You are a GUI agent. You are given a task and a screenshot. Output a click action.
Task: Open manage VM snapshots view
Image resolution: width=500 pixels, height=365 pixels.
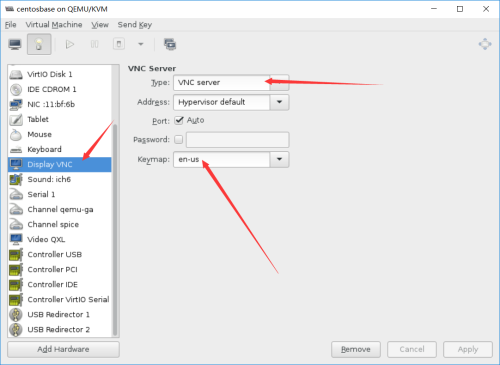pos(170,44)
